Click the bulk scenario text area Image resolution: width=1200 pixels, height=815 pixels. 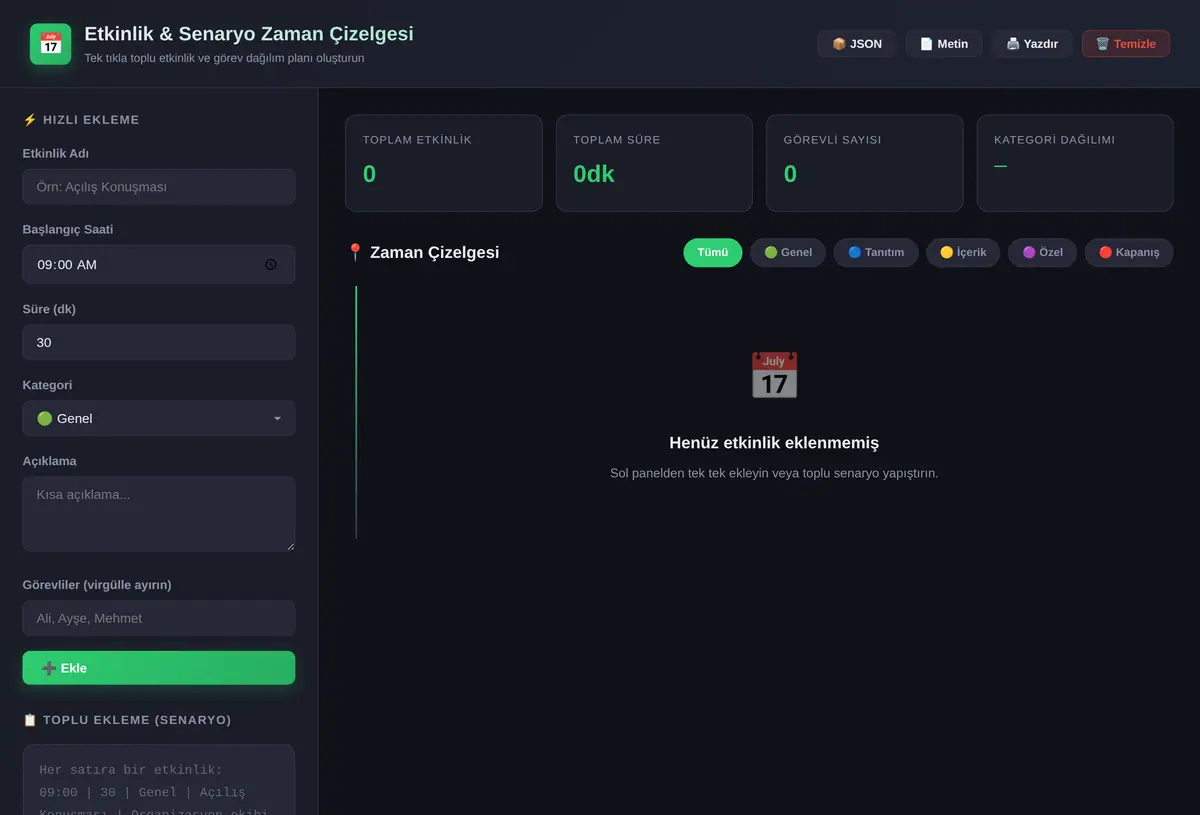click(x=159, y=780)
